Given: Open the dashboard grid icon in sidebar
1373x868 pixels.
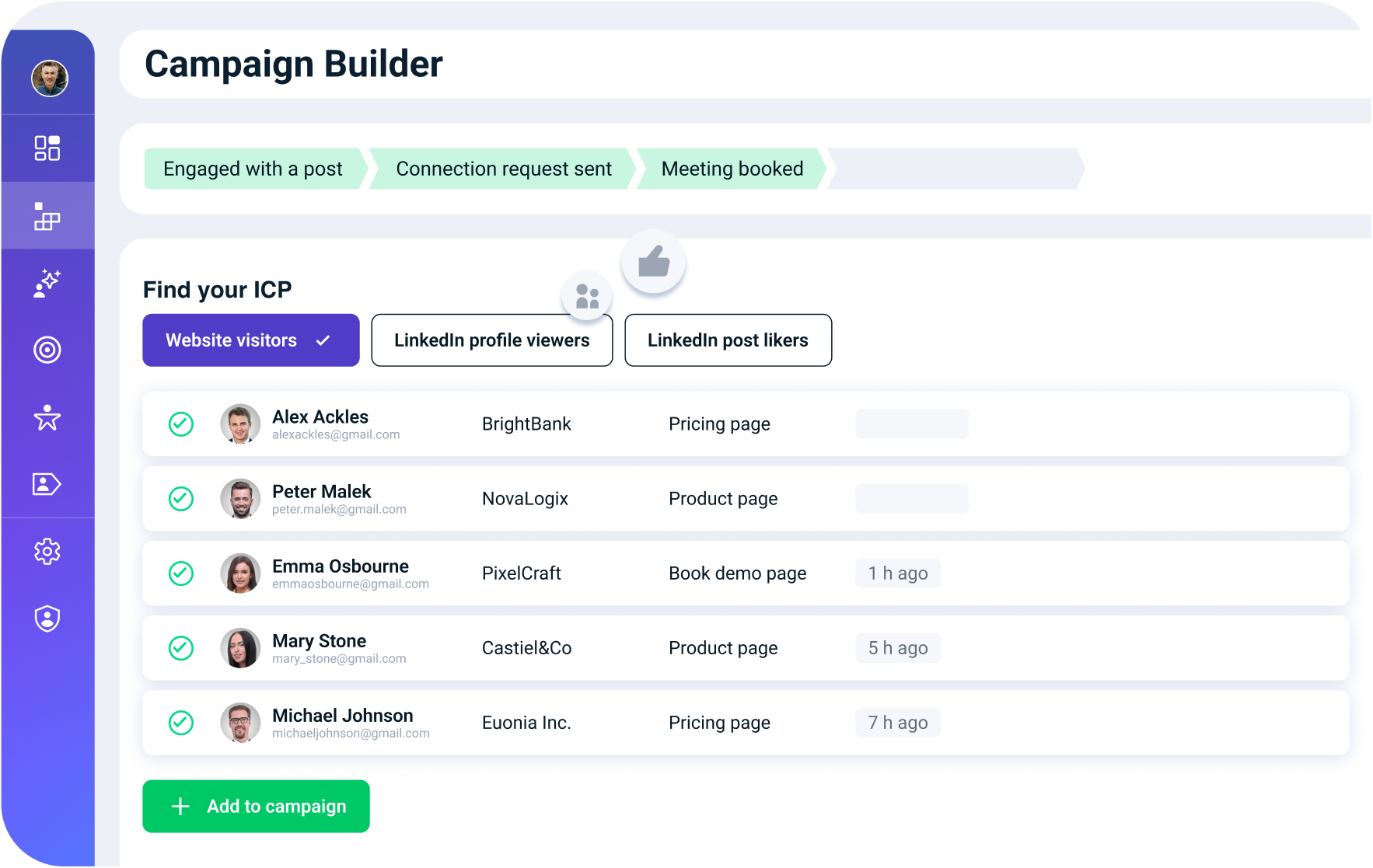Looking at the screenshot, I should click(47, 148).
